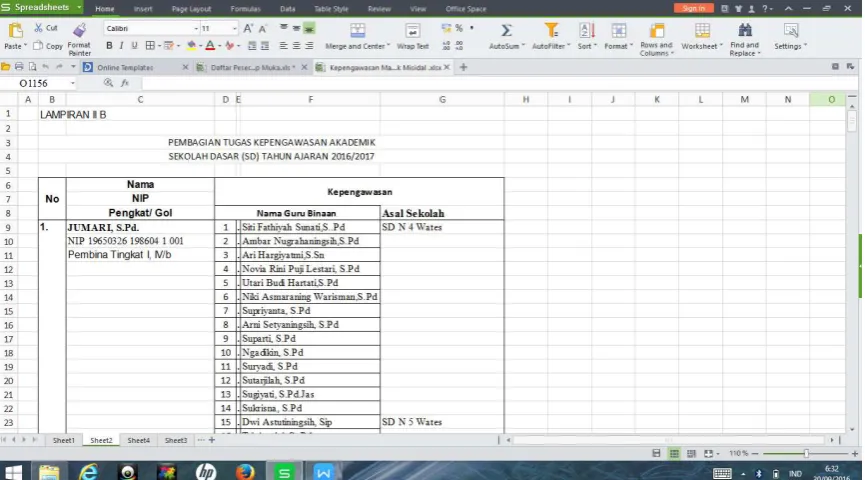
Task: Undo the last action
Action: (46, 67)
